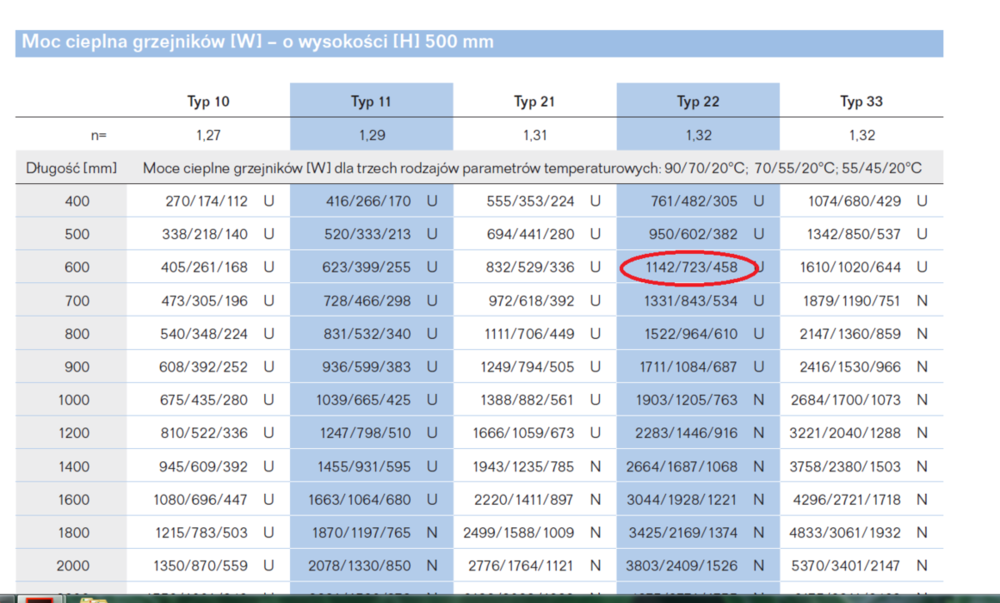Click the Typ 33 value 5370/3401/2147
Screen dimensions: 1000x603
click(x=845, y=565)
